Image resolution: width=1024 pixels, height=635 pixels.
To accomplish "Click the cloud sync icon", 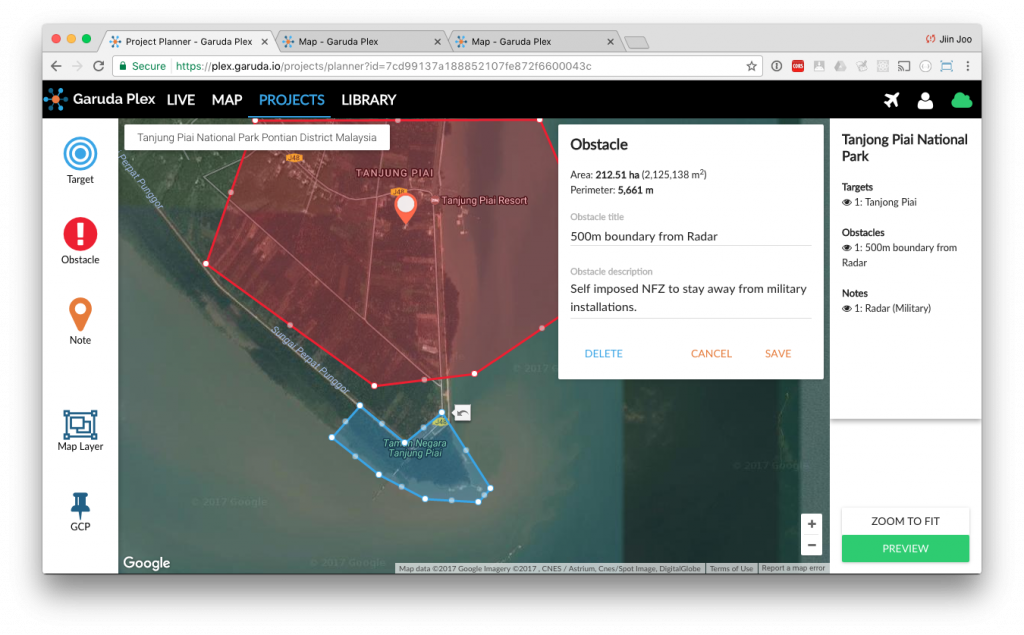I will click(x=961, y=99).
